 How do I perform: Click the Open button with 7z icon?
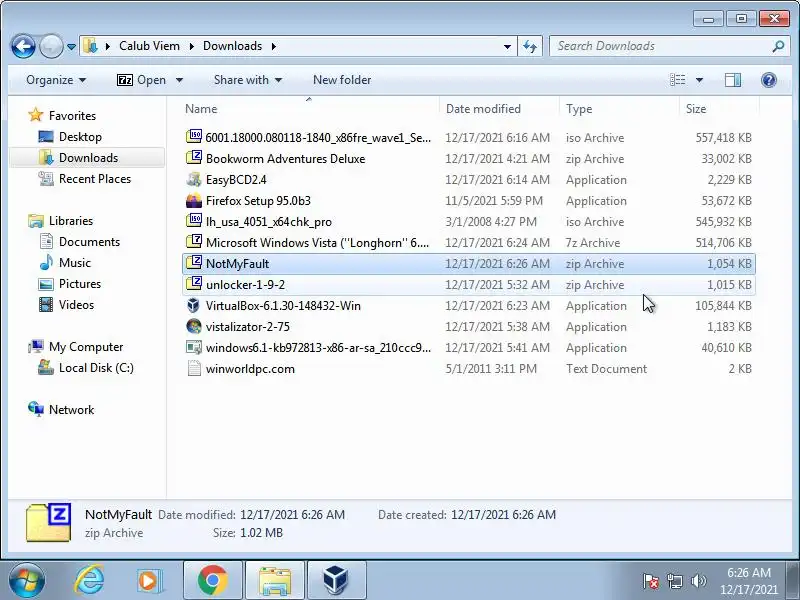coord(142,80)
